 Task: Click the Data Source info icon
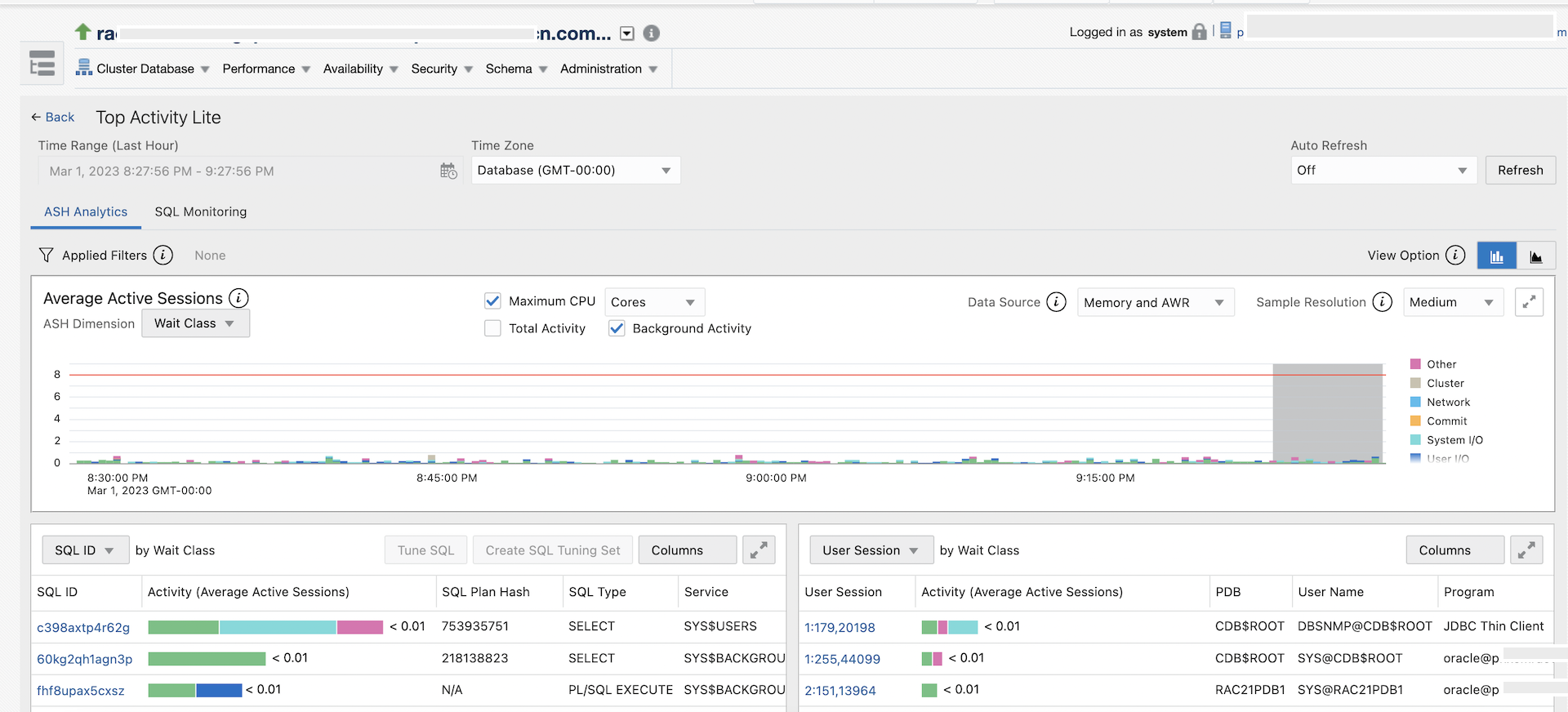[1056, 302]
